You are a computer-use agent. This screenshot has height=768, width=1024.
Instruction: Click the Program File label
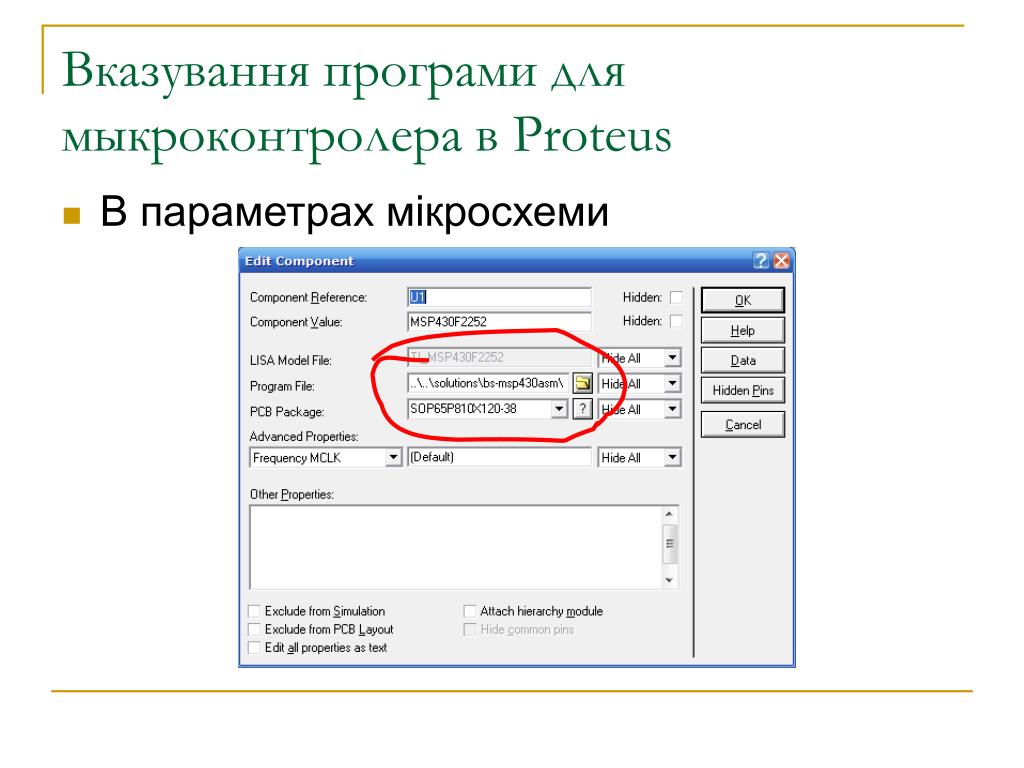[282, 387]
